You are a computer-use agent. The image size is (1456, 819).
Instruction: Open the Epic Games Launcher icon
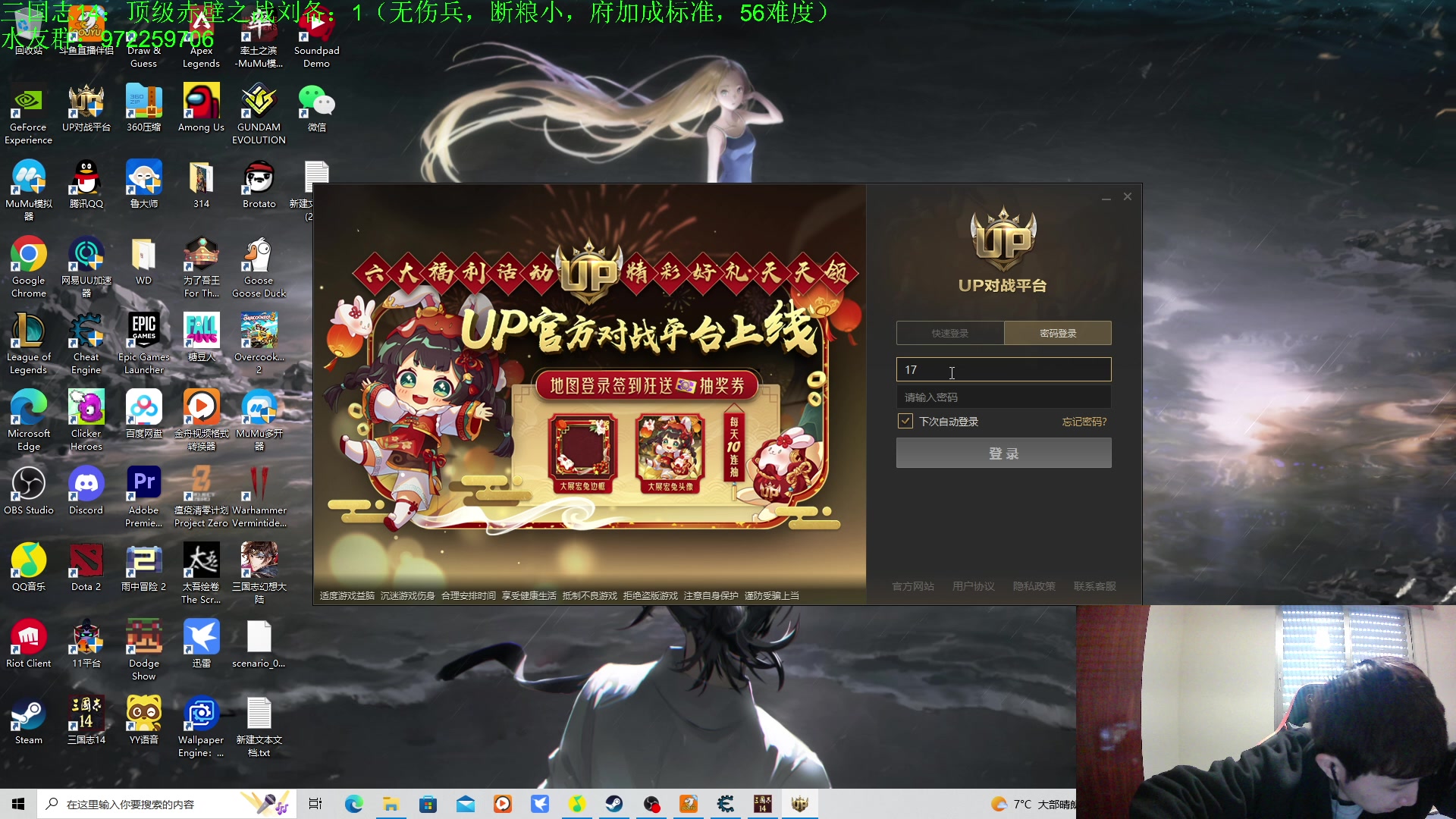144,344
